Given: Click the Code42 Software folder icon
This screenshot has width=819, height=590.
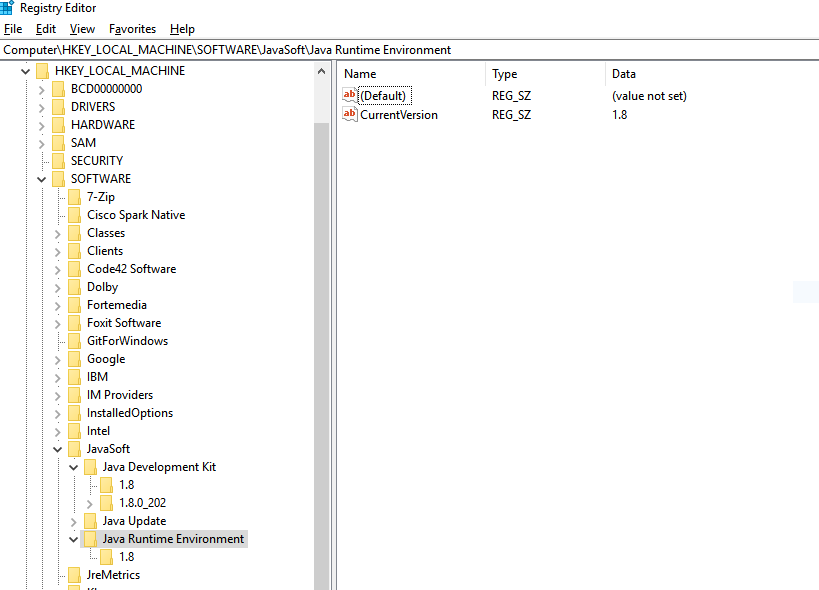Looking at the screenshot, I should [75, 269].
